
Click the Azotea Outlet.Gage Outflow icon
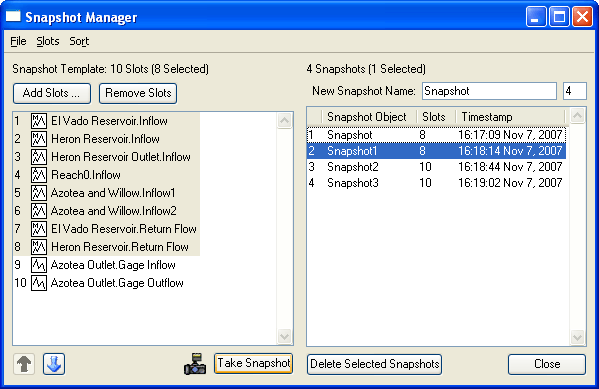point(39,283)
